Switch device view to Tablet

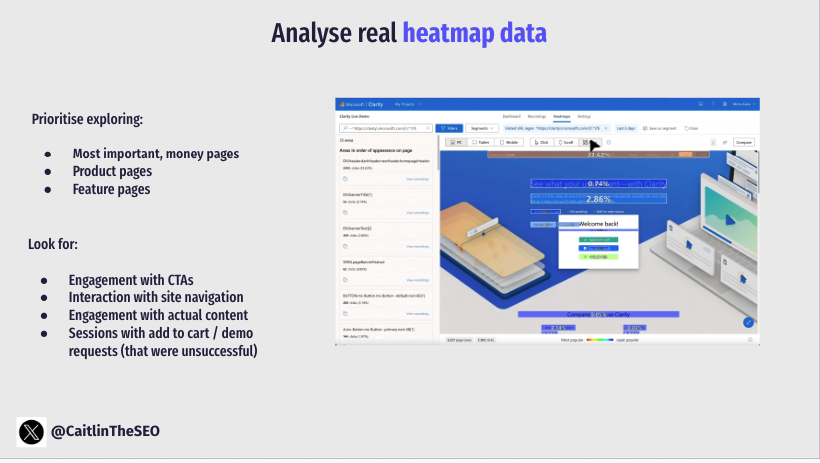pos(481,143)
